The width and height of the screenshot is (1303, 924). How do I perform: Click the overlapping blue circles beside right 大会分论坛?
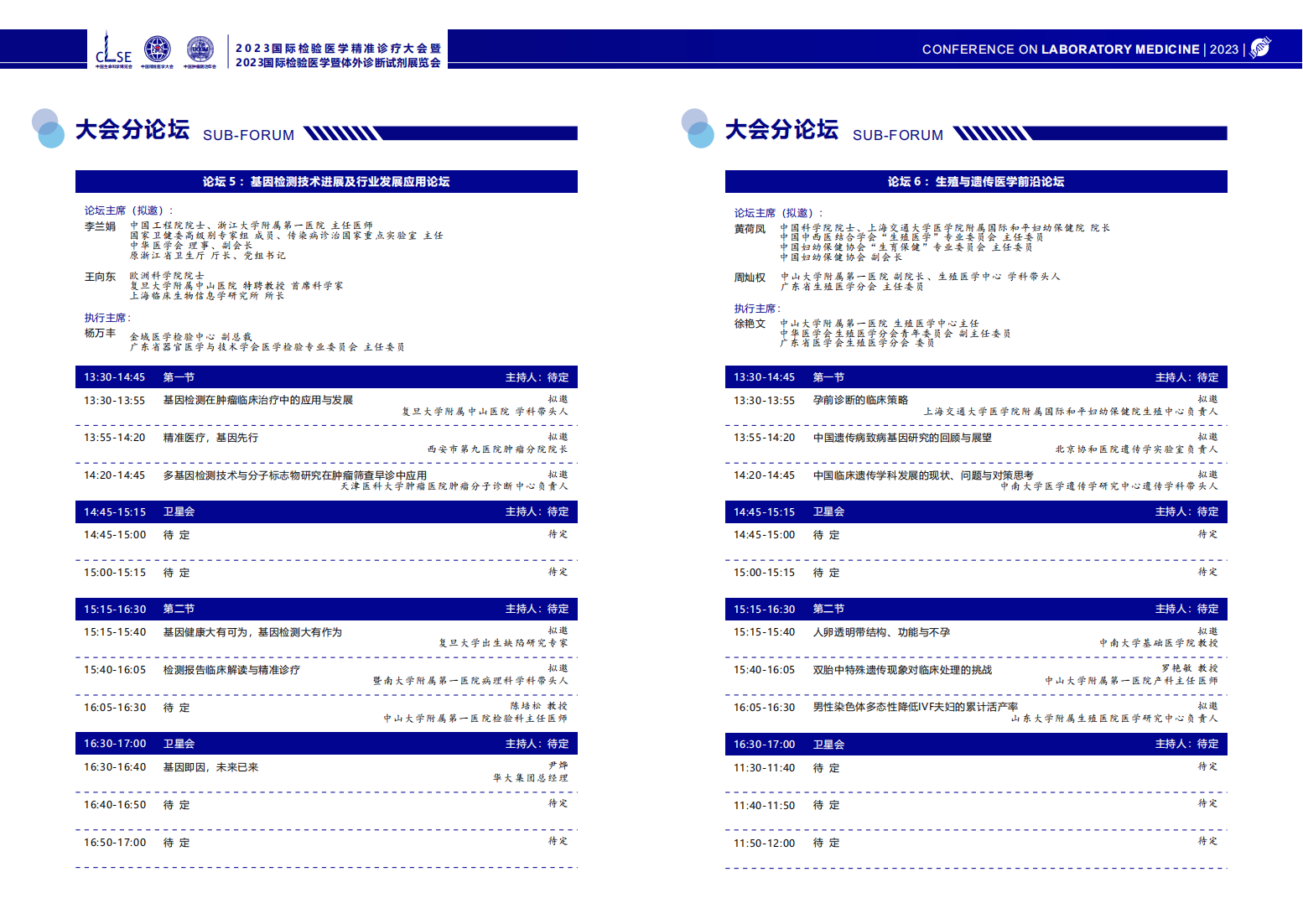click(698, 128)
